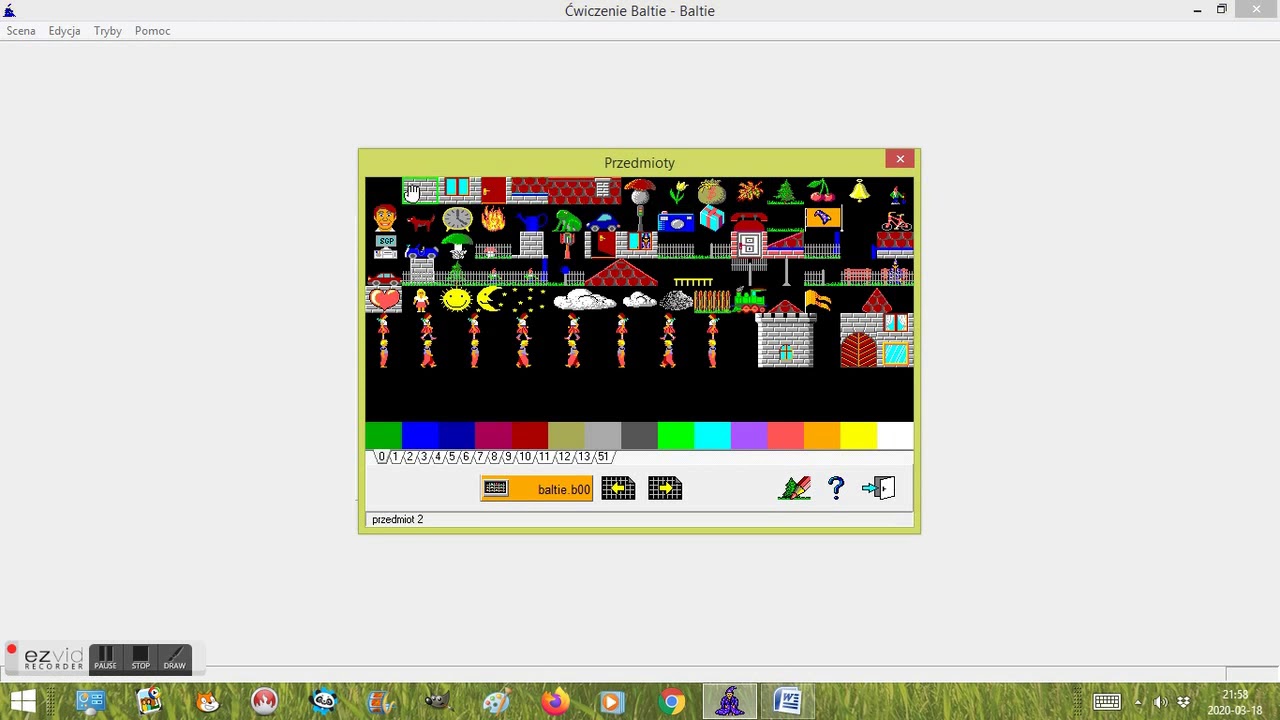
Task: Select the gray castle tower object
Action: [x=786, y=332]
